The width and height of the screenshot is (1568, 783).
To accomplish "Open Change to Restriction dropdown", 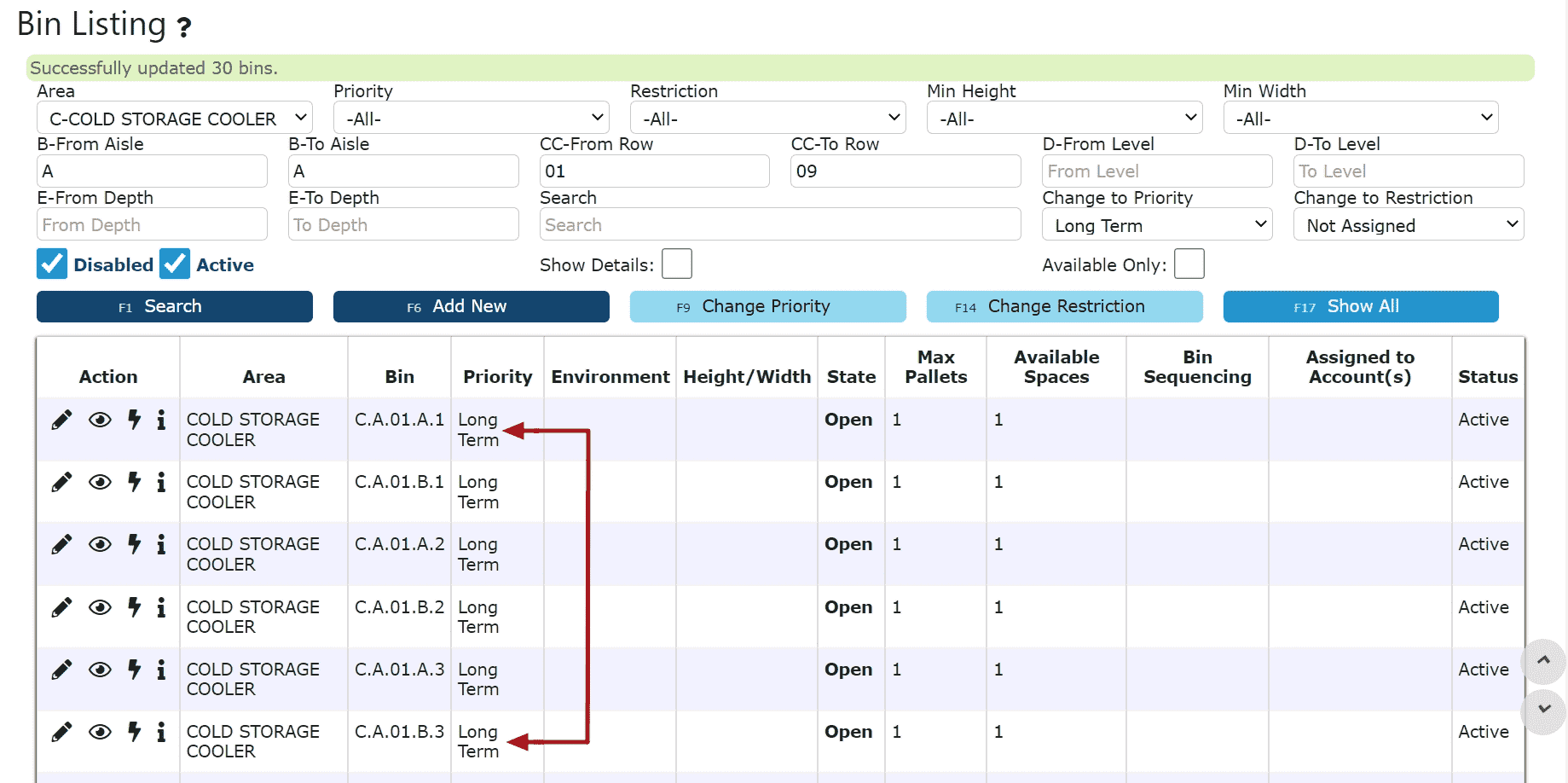I will 1409,224.
